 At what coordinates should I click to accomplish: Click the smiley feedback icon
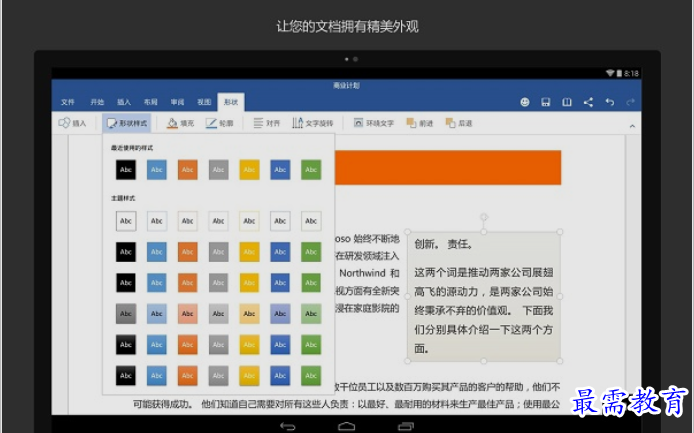pyautogui.click(x=524, y=102)
